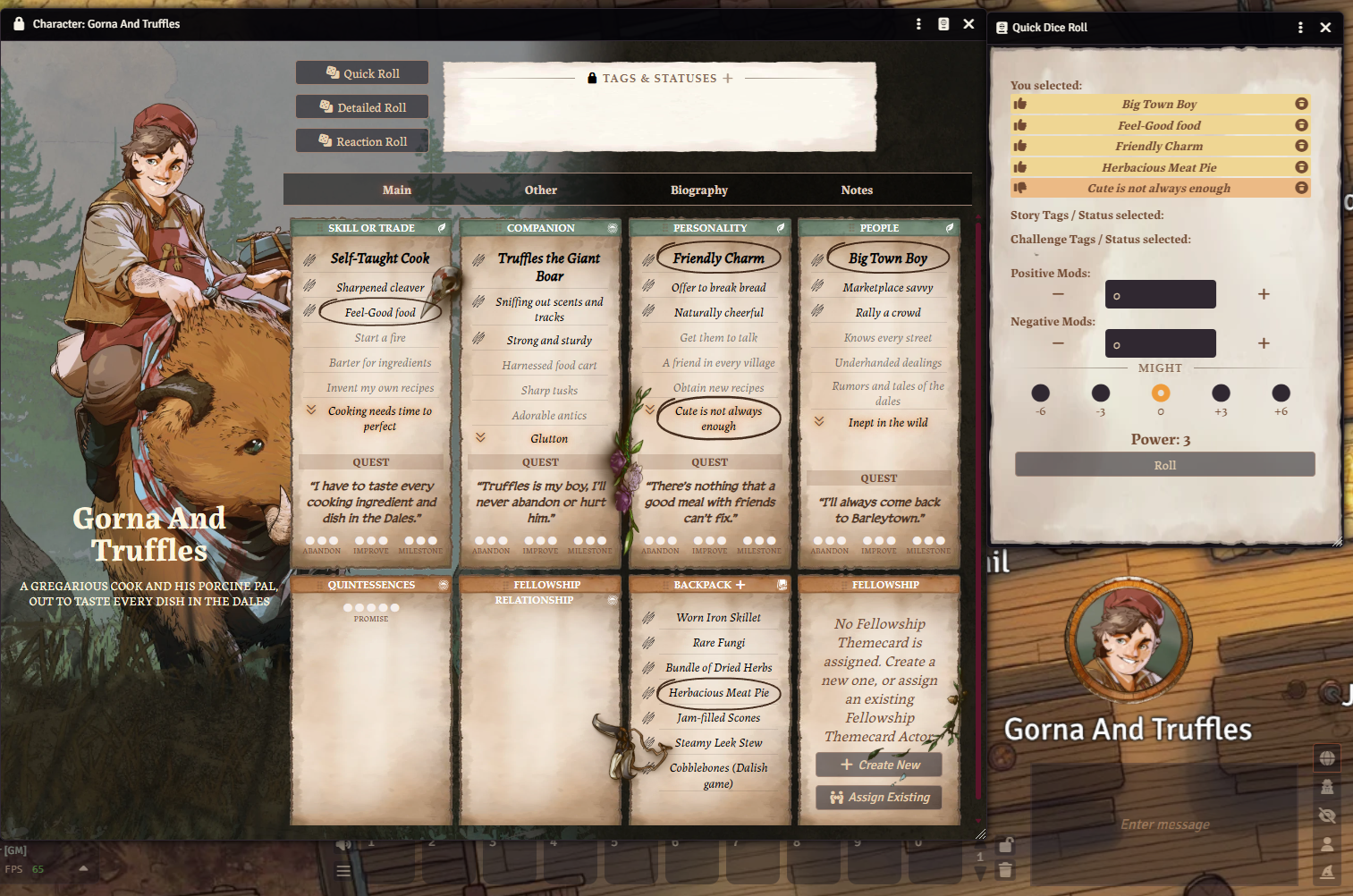
Task: Click weakness chevron beside Inept in the wild
Action: click(x=819, y=421)
